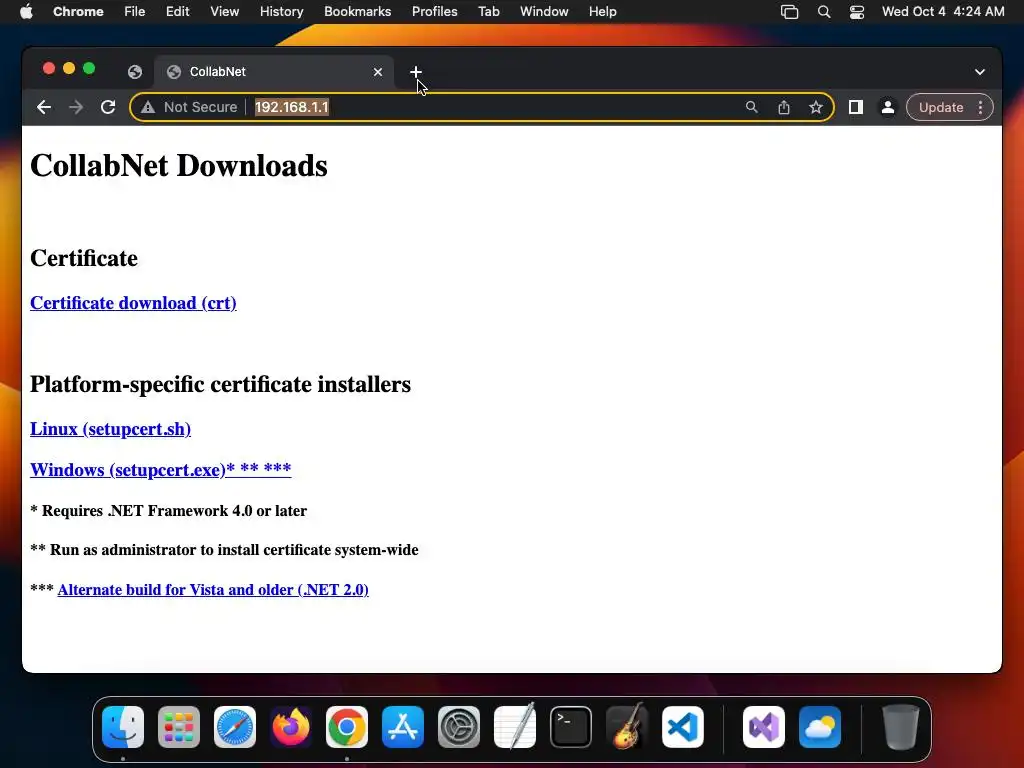Image resolution: width=1024 pixels, height=768 pixels.
Task: Launch Firefox from the dock
Action: [291, 727]
